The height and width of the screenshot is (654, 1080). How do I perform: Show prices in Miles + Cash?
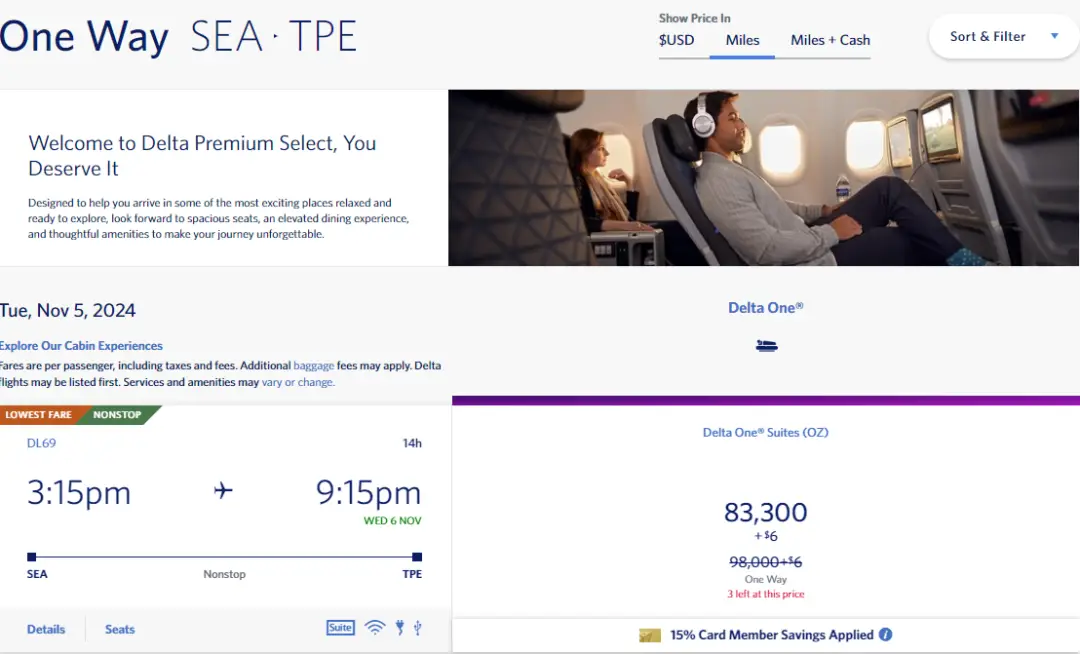click(x=830, y=40)
